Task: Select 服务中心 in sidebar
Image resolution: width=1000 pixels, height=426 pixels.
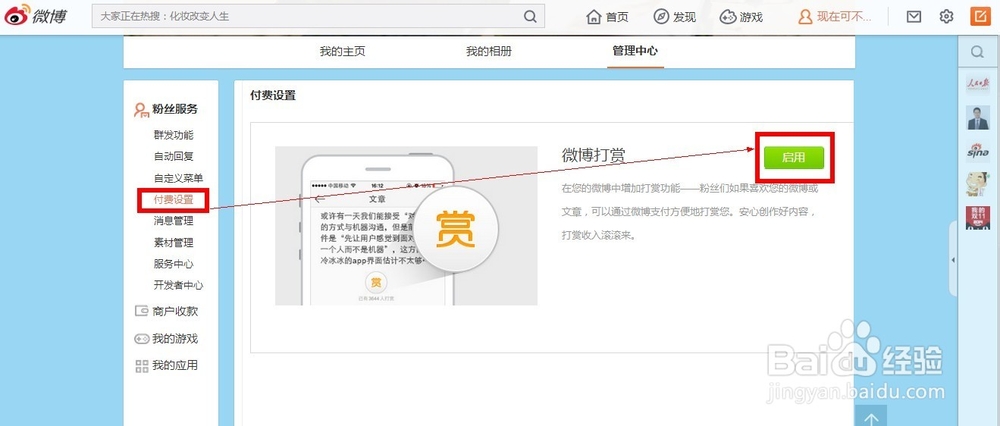Action: click(x=173, y=264)
